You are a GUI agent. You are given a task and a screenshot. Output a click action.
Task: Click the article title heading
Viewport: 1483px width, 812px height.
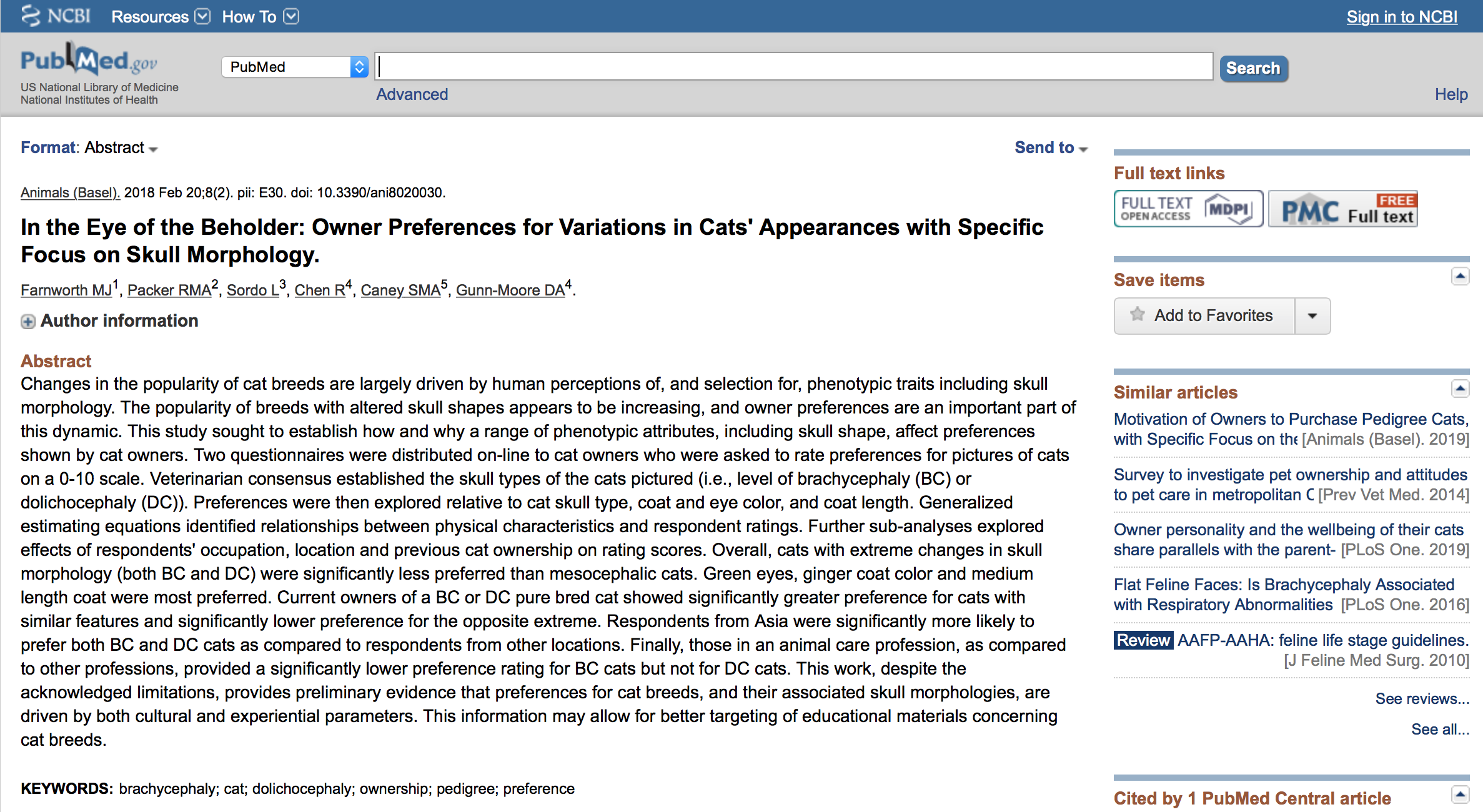tap(532, 240)
